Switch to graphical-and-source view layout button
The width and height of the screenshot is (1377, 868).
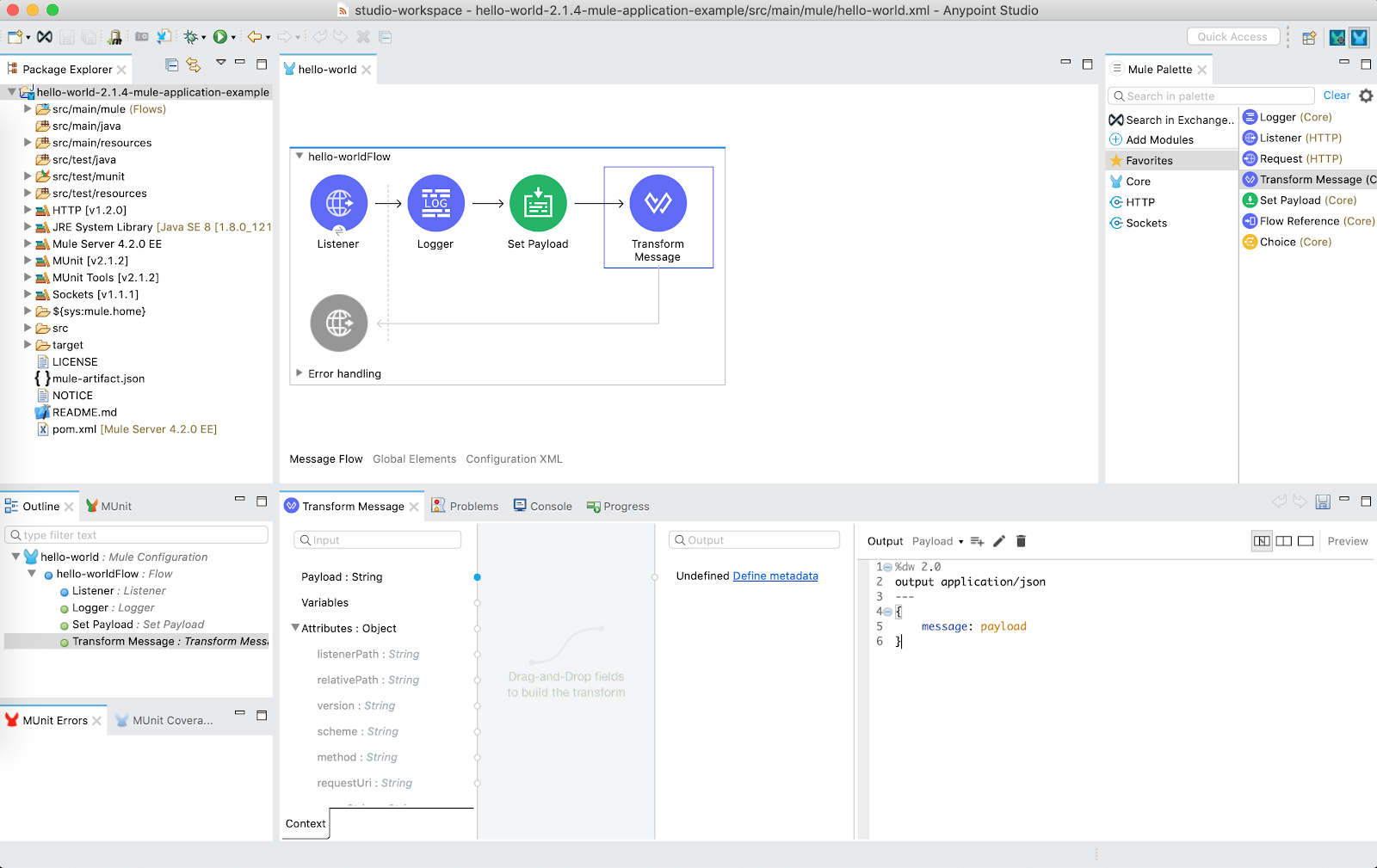click(x=1262, y=541)
